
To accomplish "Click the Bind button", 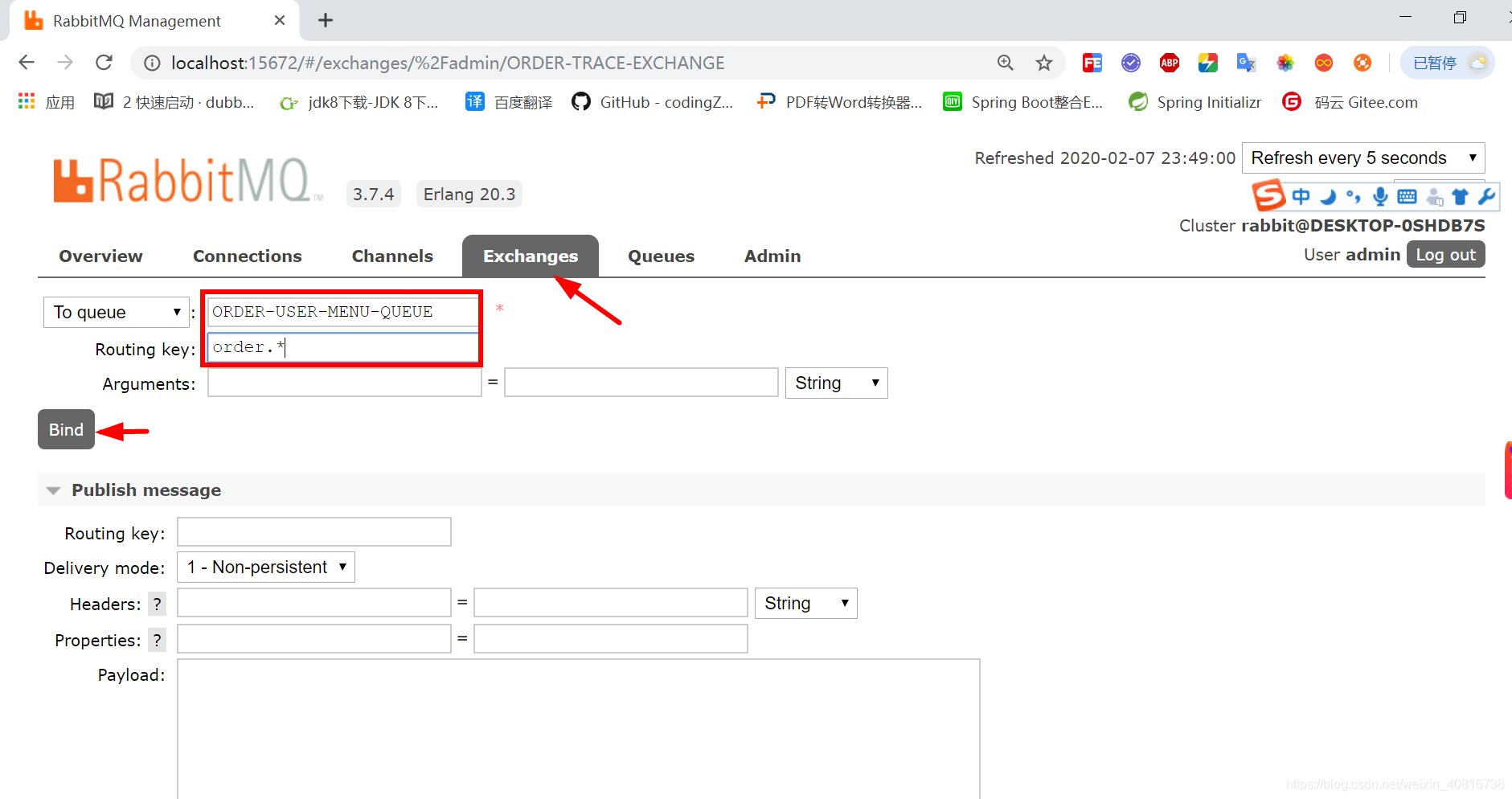I will click(x=66, y=429).
